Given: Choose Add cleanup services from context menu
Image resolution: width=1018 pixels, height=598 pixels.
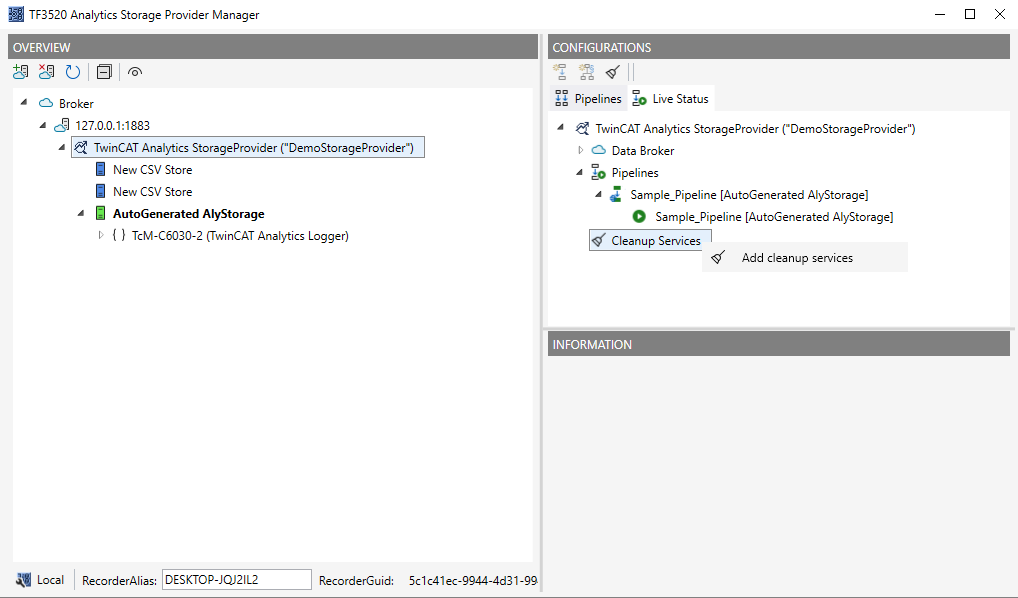Looking at the screenshot, I should [x=805, y=258].
